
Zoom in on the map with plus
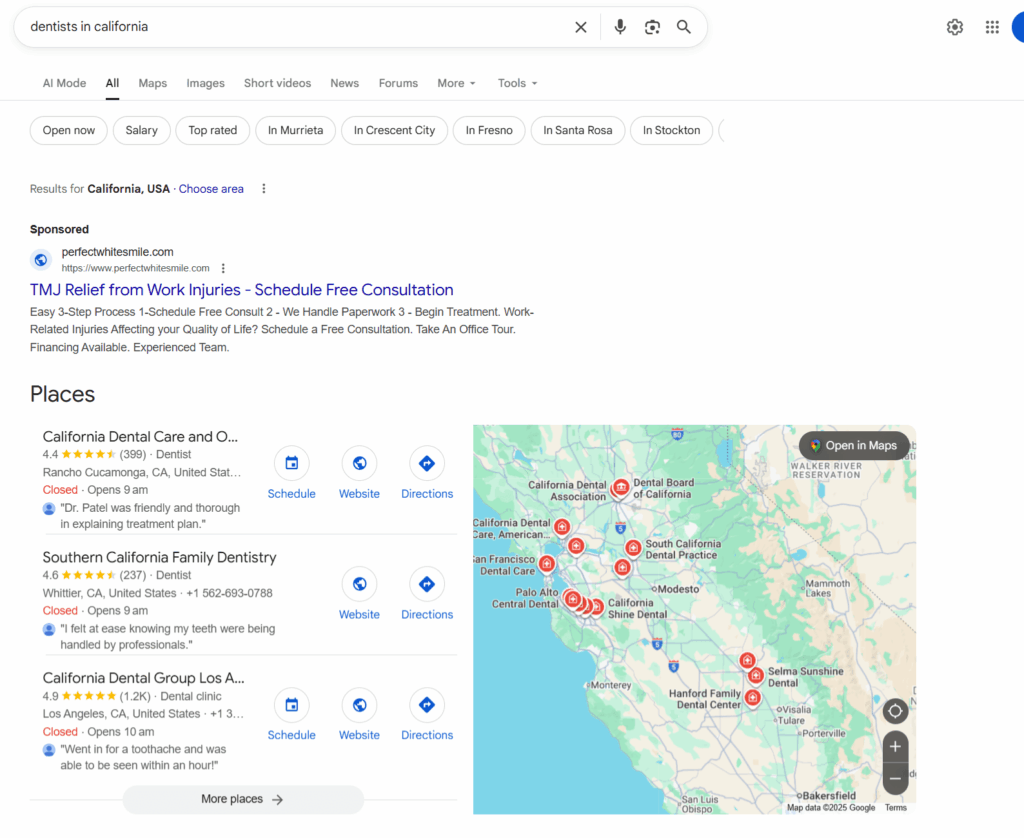(x=895, y=747)
